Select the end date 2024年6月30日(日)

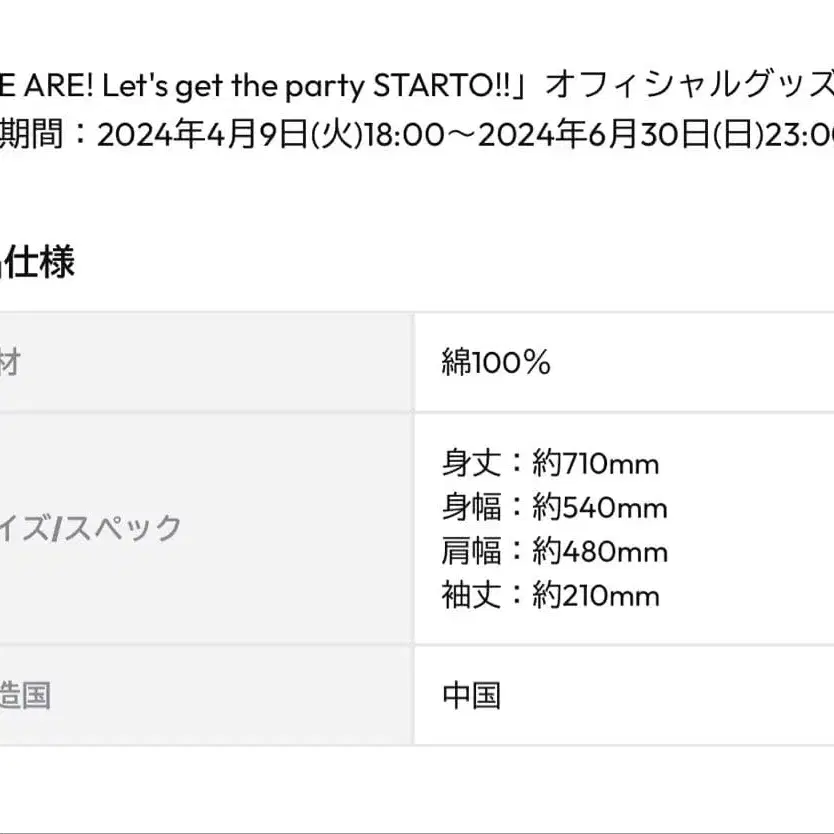(620, 133)
